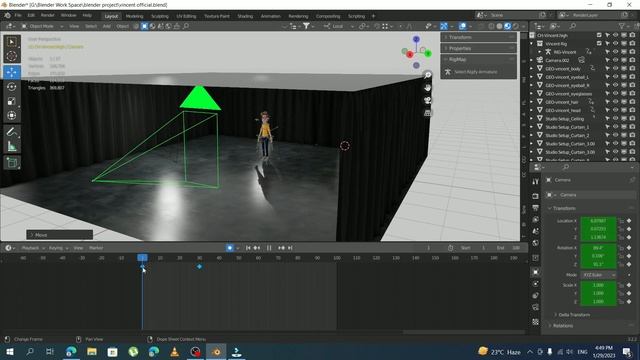Jump to timeline end frame

click(290, 248)
